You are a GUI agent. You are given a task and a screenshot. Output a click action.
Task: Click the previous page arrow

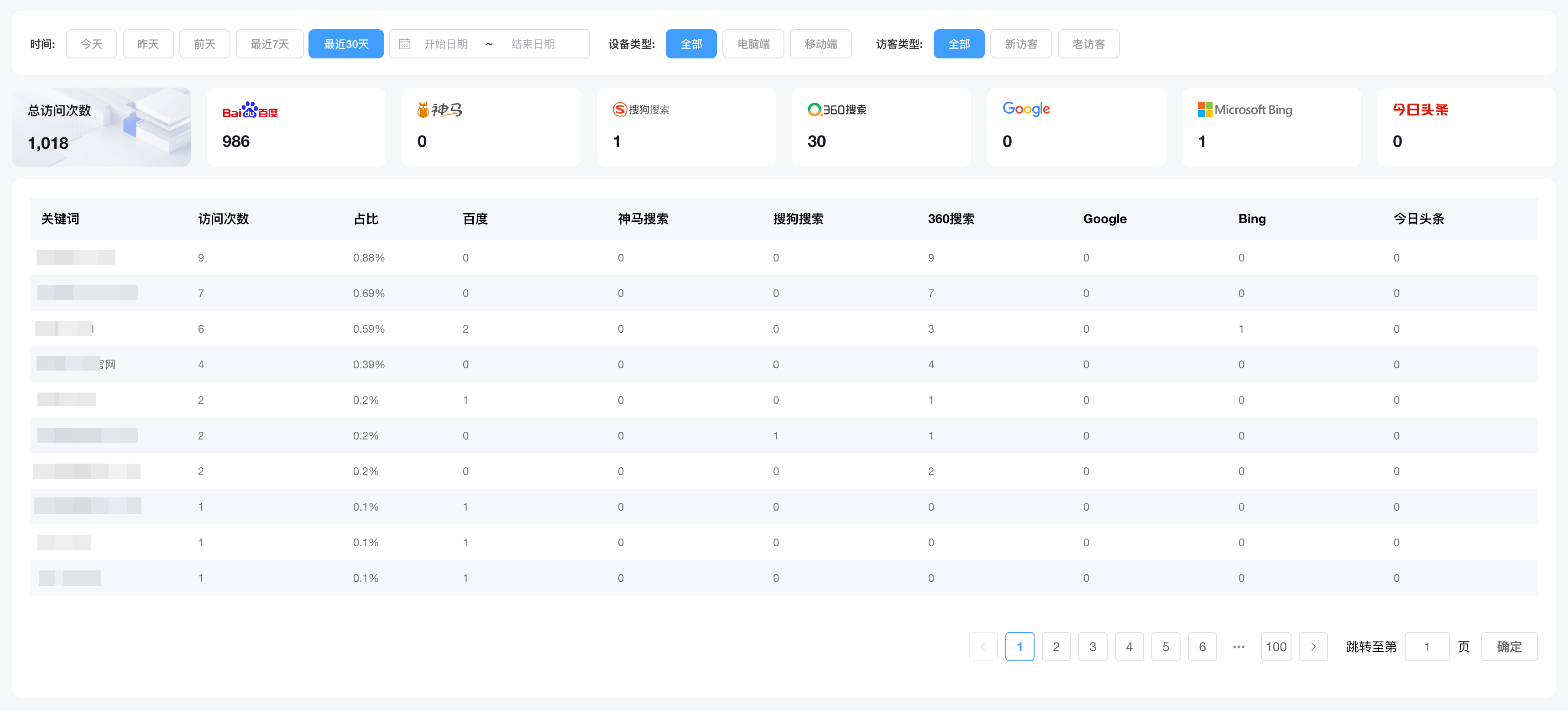(x=983, y=647)
